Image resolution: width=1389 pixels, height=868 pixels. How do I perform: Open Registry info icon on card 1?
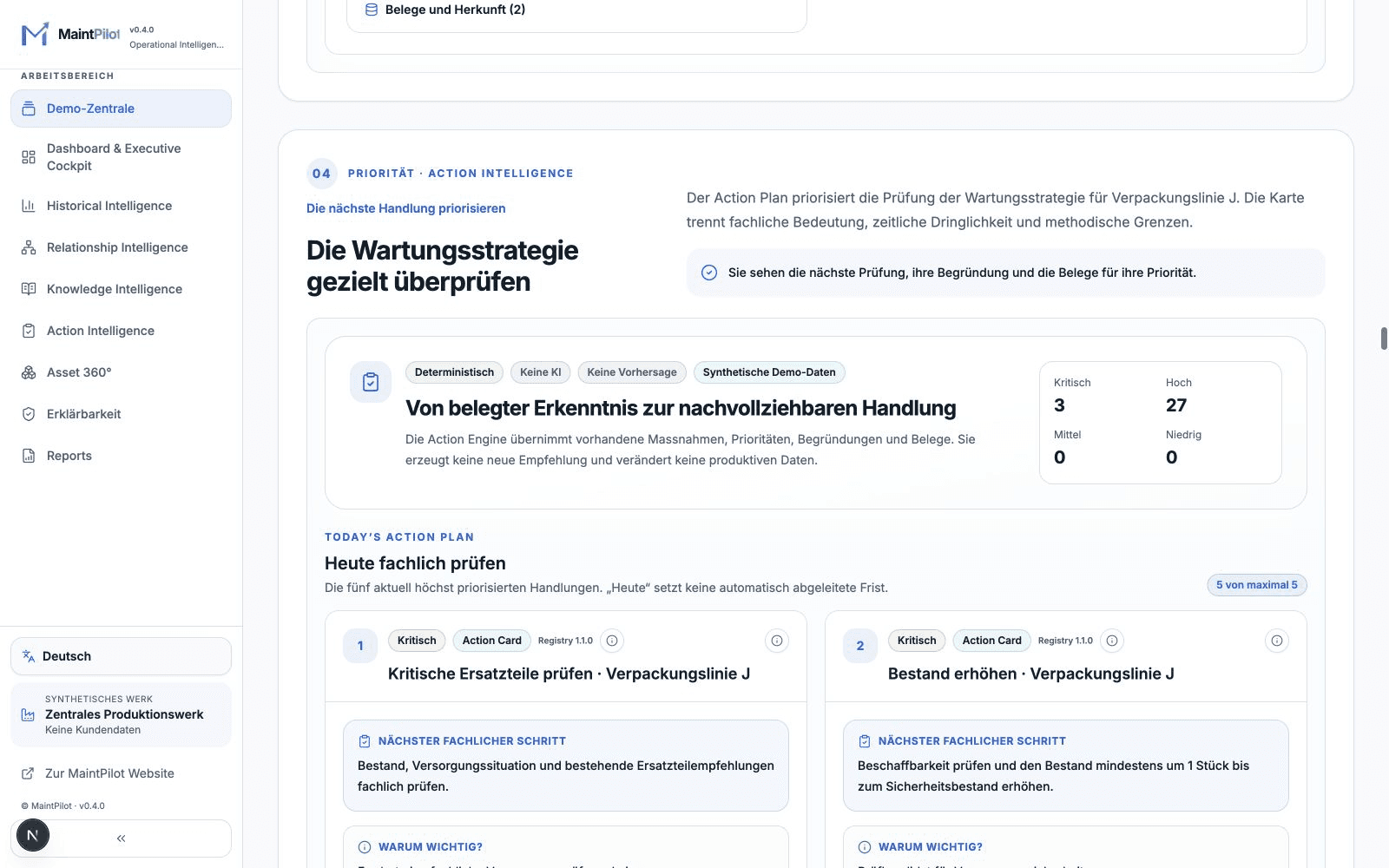(x=612, y=641)
